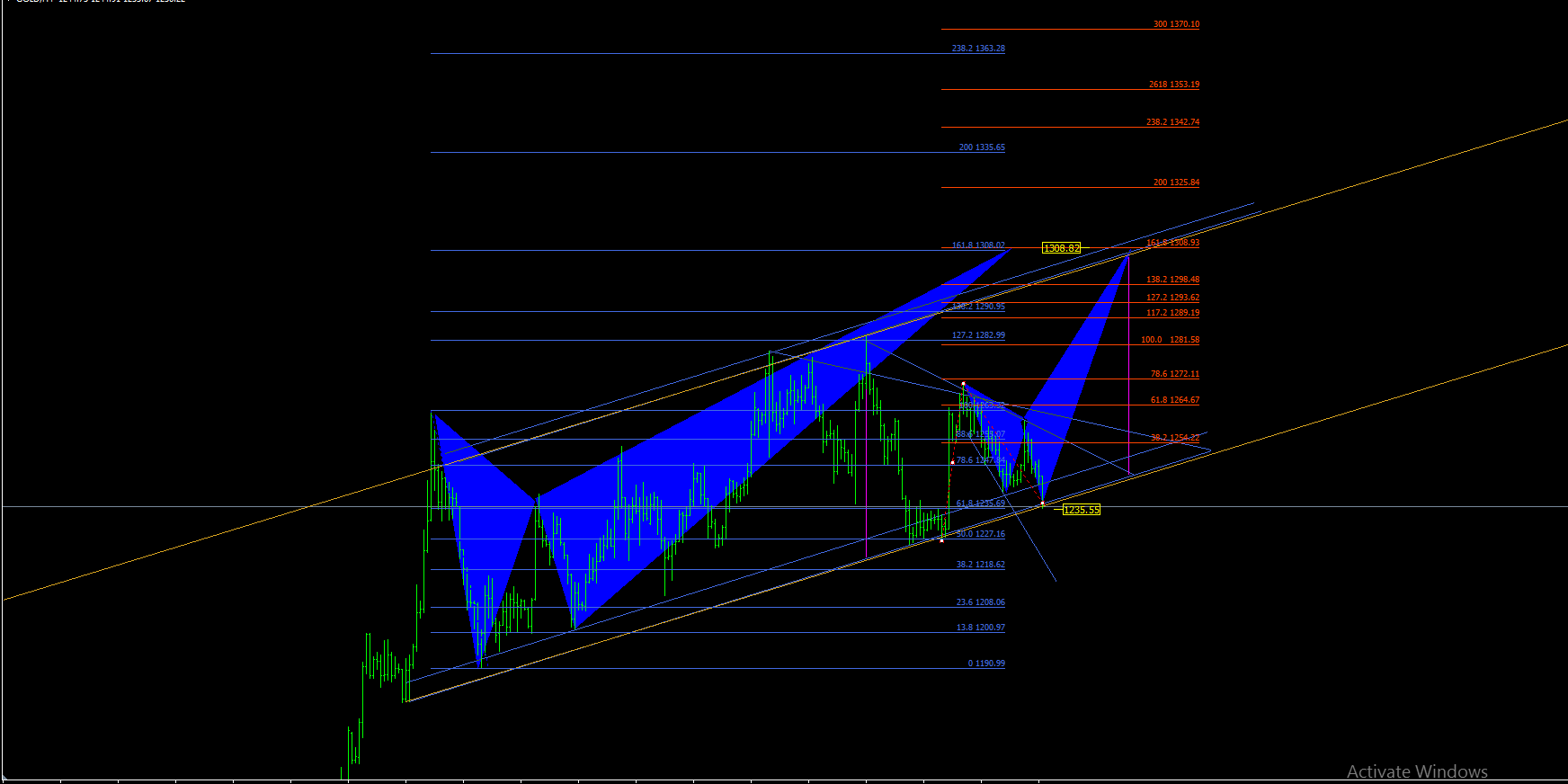Viewport: 1568px width, 784px height.
Task: Select the blue level label "38.2 1218.62"
Action: pos(980,565)
